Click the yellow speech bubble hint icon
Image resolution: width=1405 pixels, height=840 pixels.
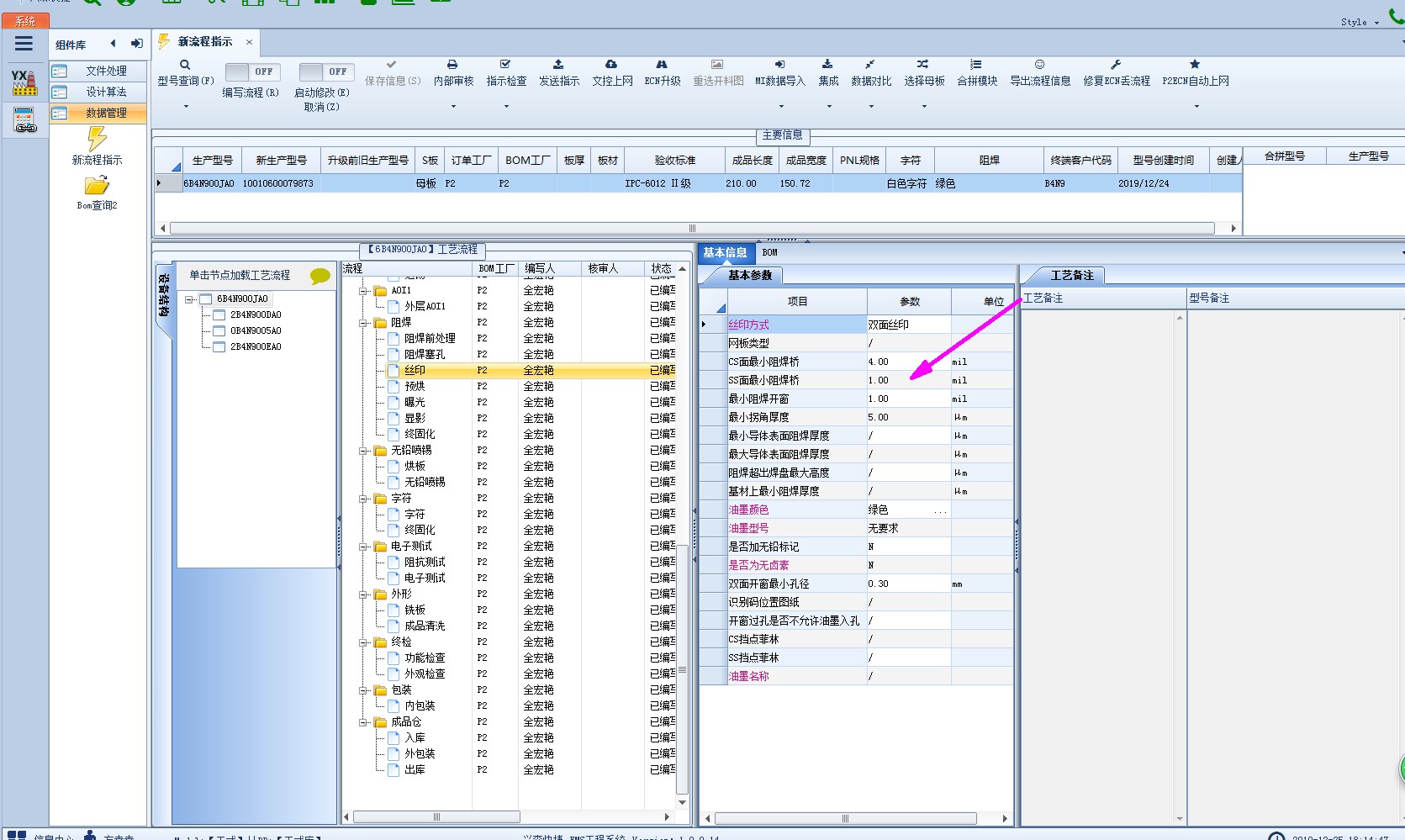click(320, 275)
